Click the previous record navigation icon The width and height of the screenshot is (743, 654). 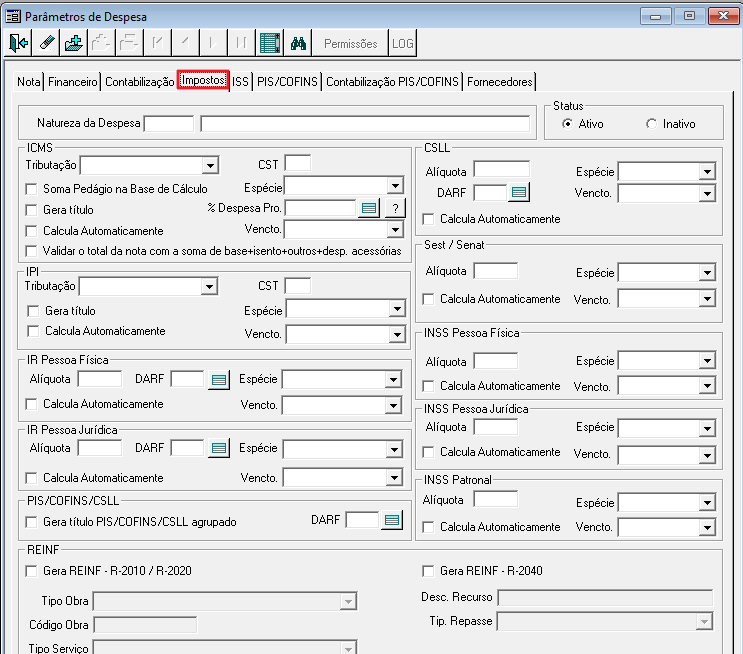click(185, 43)
